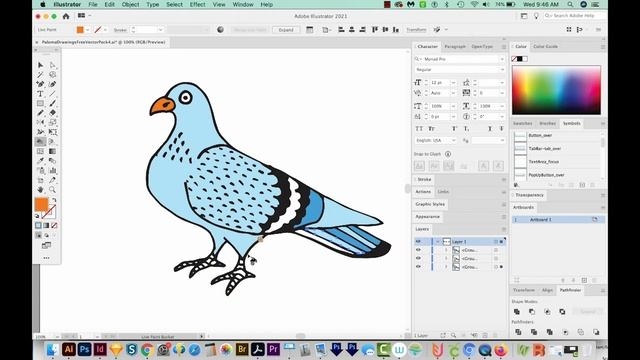
Task: Open the stroke weight dropdown in control bar
Action: tap(160, 30)
